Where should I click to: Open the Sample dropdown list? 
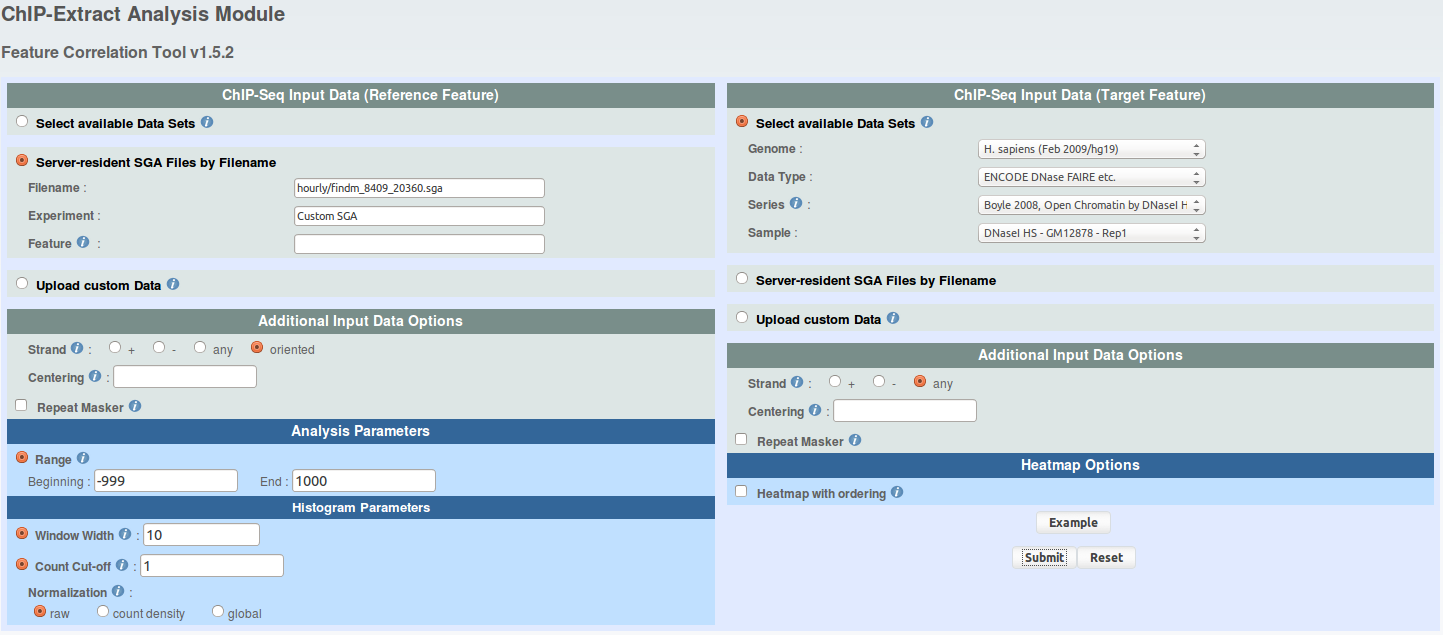pos(1091,233)
